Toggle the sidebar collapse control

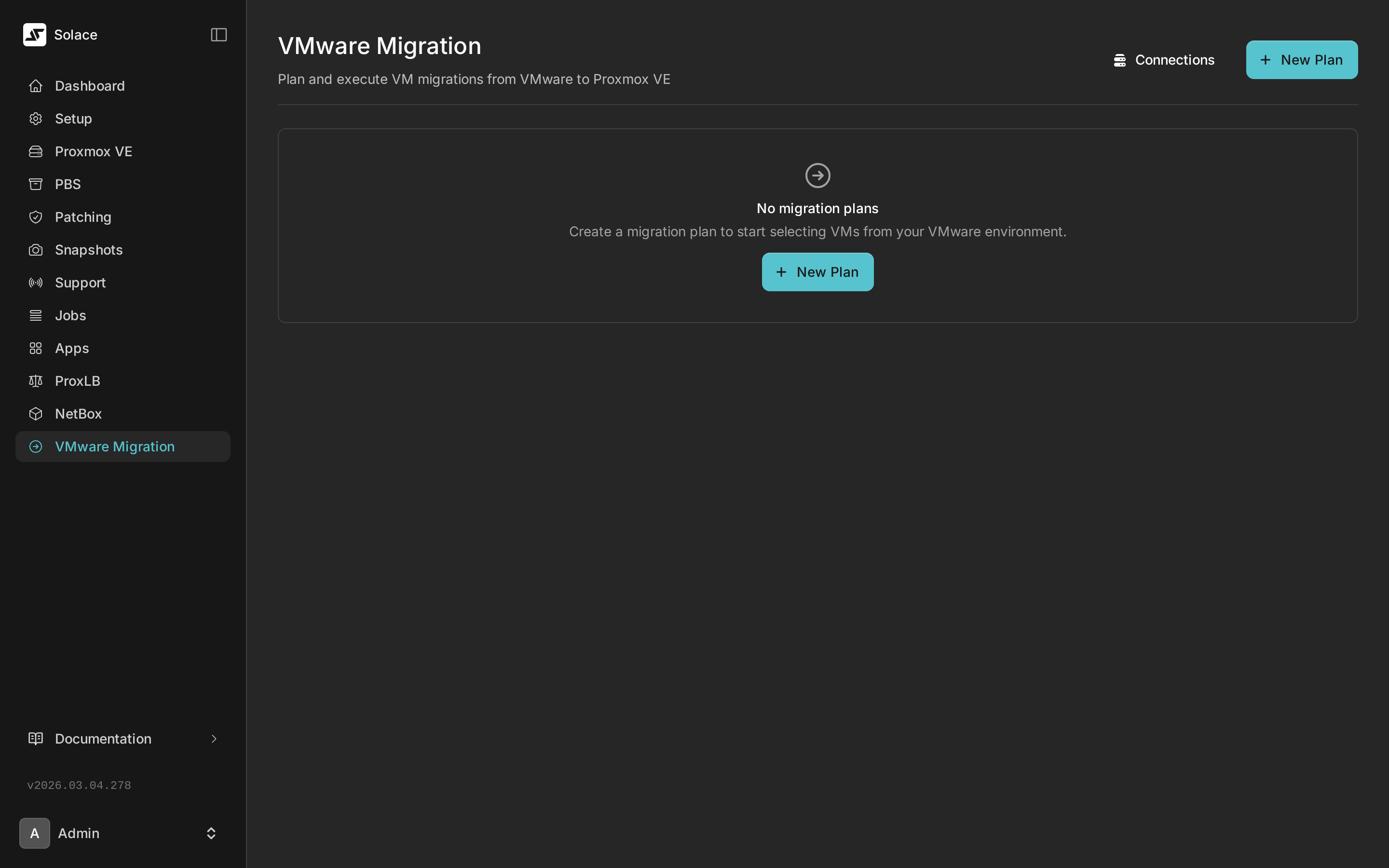pos(218,34)
